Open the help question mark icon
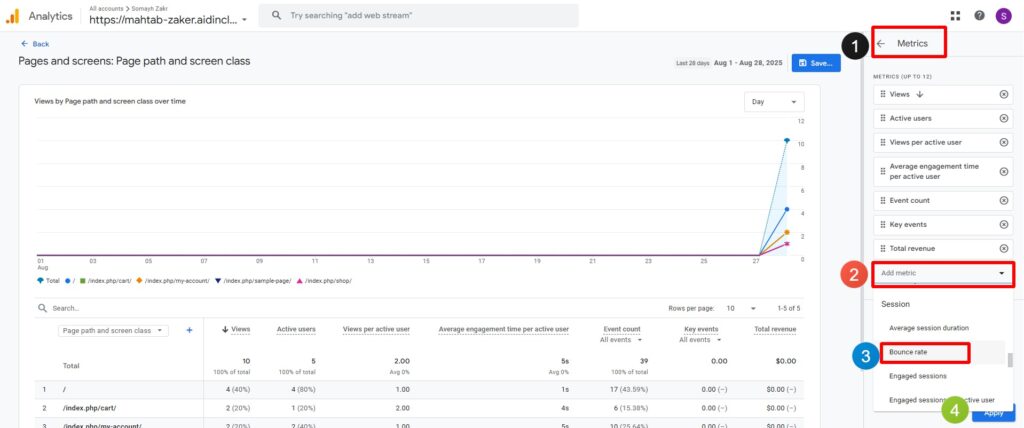 [979, 16]
